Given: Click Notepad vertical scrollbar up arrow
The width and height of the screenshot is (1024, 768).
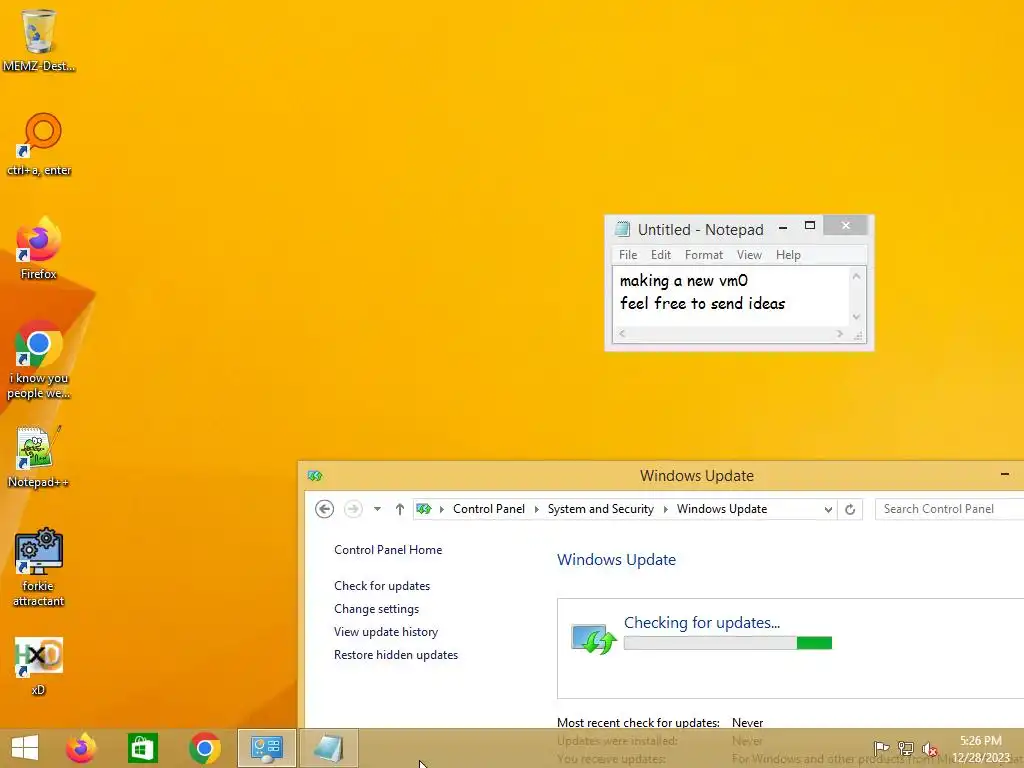Looking at the screenshot, I should 856,276.
